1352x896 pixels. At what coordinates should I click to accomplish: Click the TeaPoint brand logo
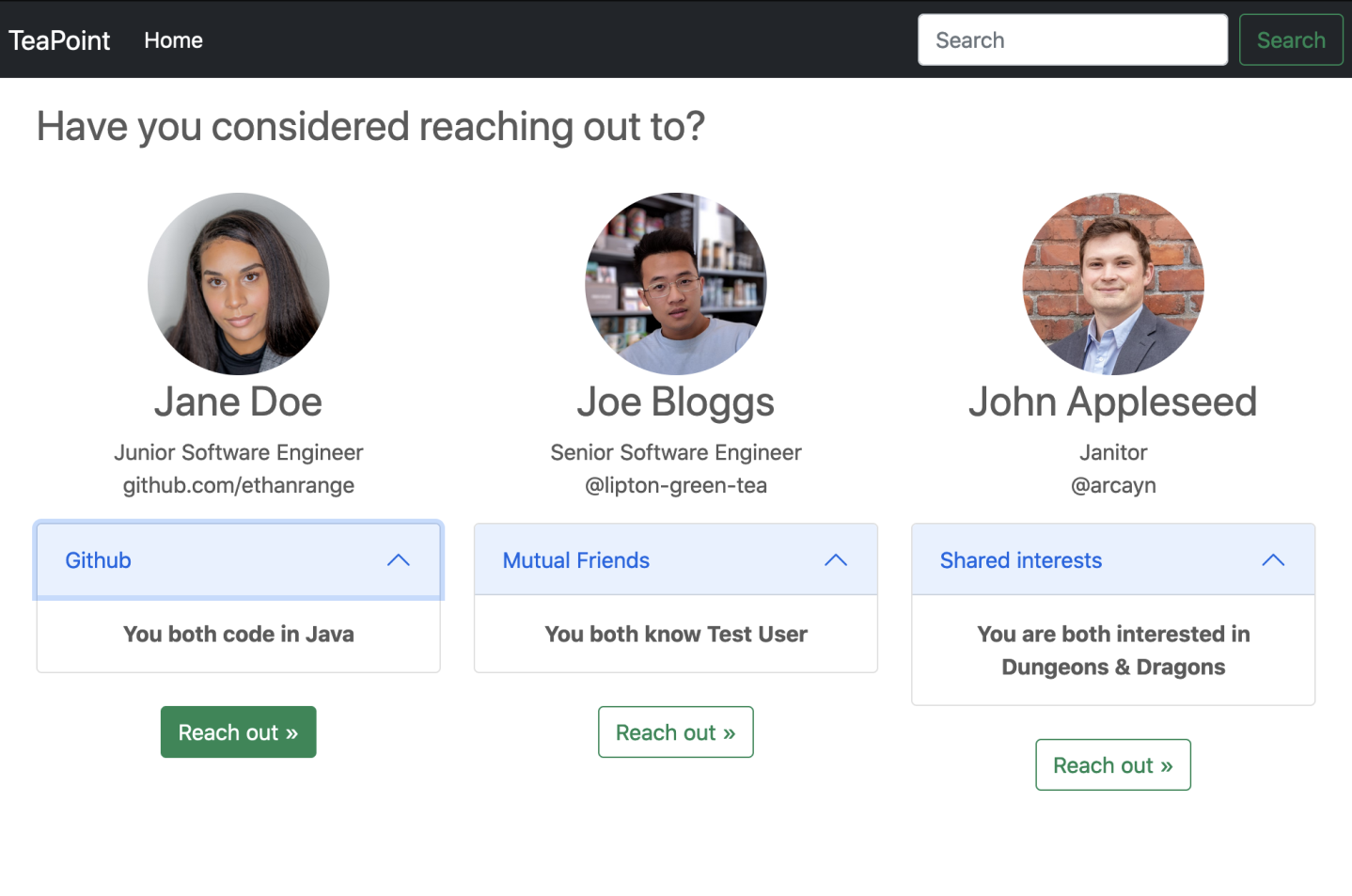click(x=59, y=40)
